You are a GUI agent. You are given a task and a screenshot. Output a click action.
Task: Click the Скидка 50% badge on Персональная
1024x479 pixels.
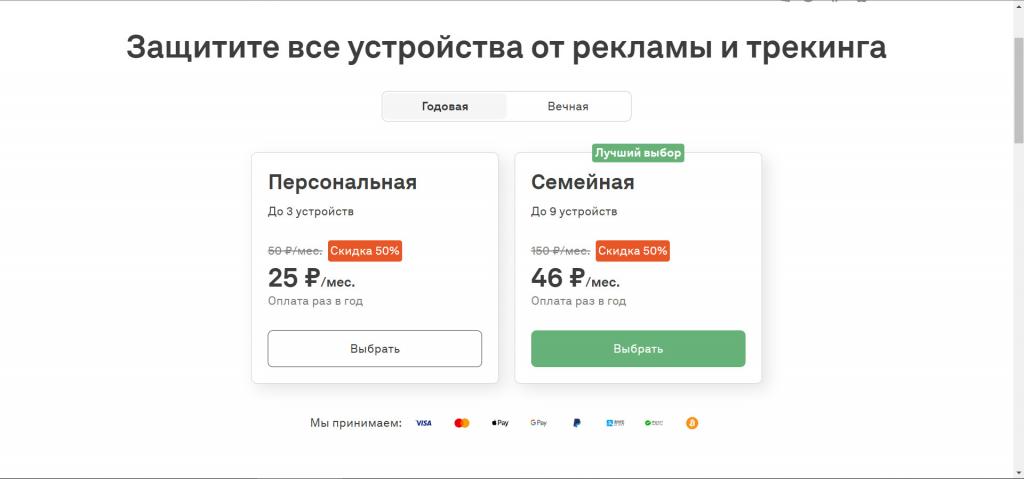coord(365,251)
